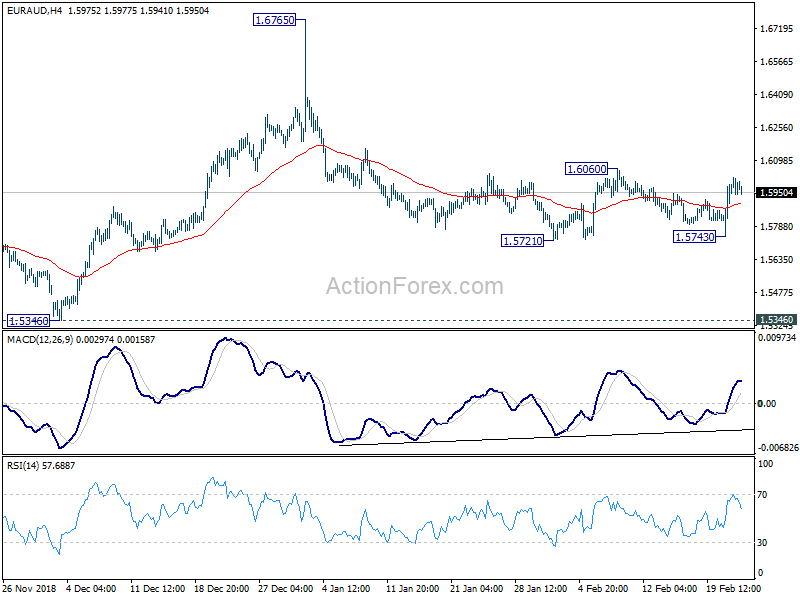Viewport: 800px width, 600px height.
Task: Click the 1.53460 bottom price label on chart
Action: (29, 321)
